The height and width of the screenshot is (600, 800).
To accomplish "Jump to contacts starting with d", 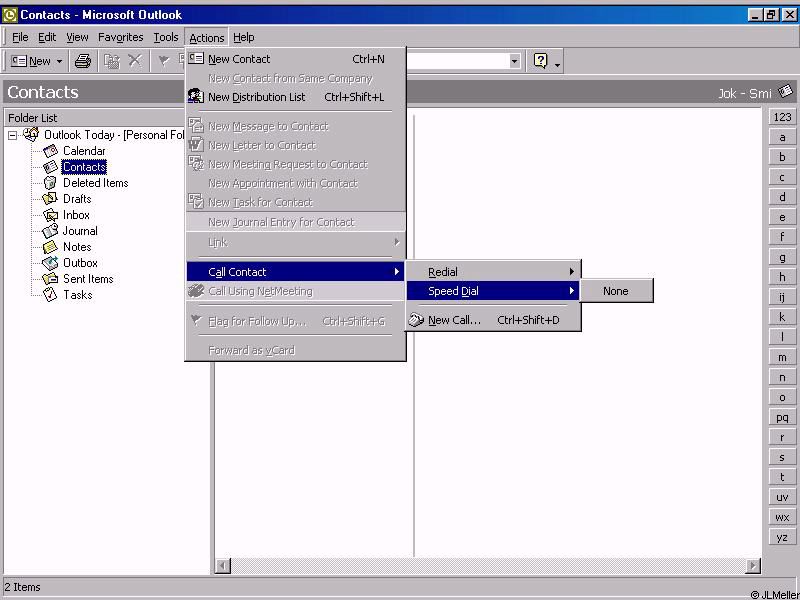I will [x=782, y=197].
